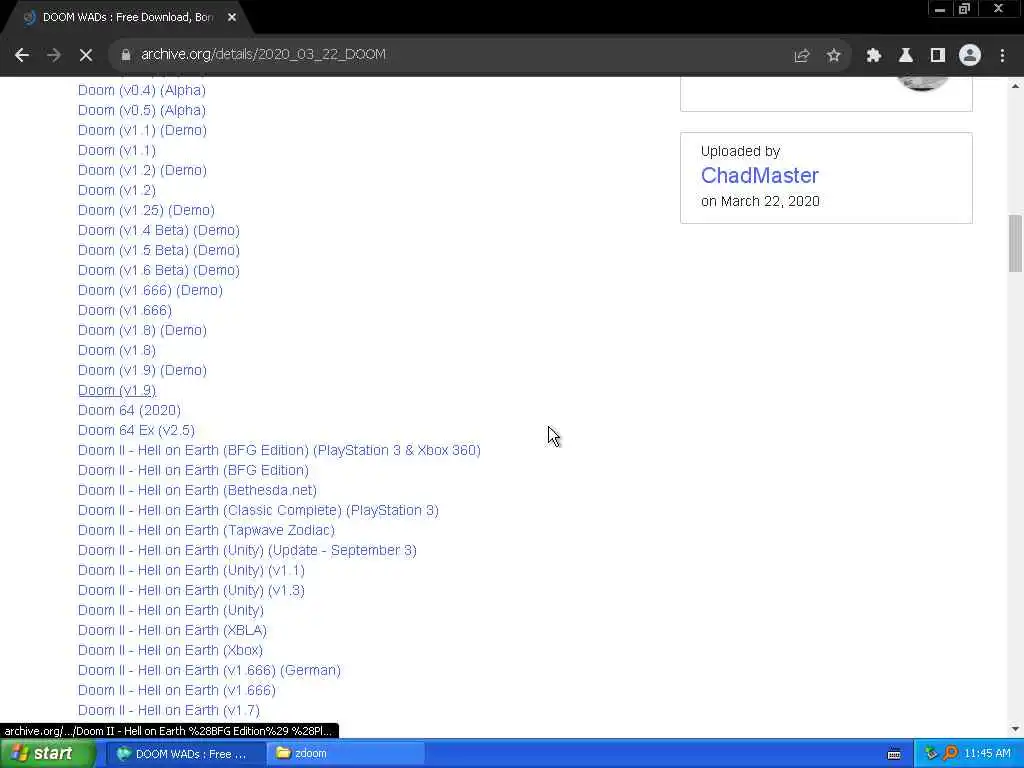
Task: Switch to zdoom folder taskbar button
Action: click(346, 754)
